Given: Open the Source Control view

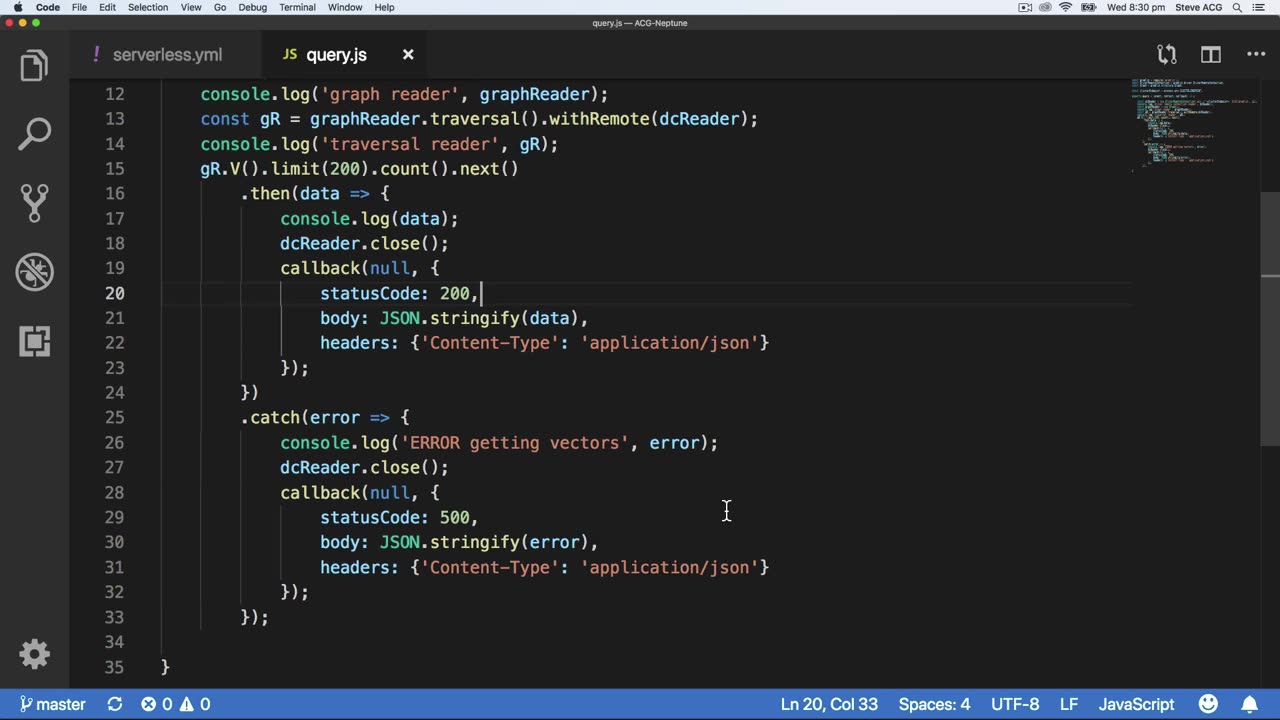Looking at the screenshot, I should [34, 203].
